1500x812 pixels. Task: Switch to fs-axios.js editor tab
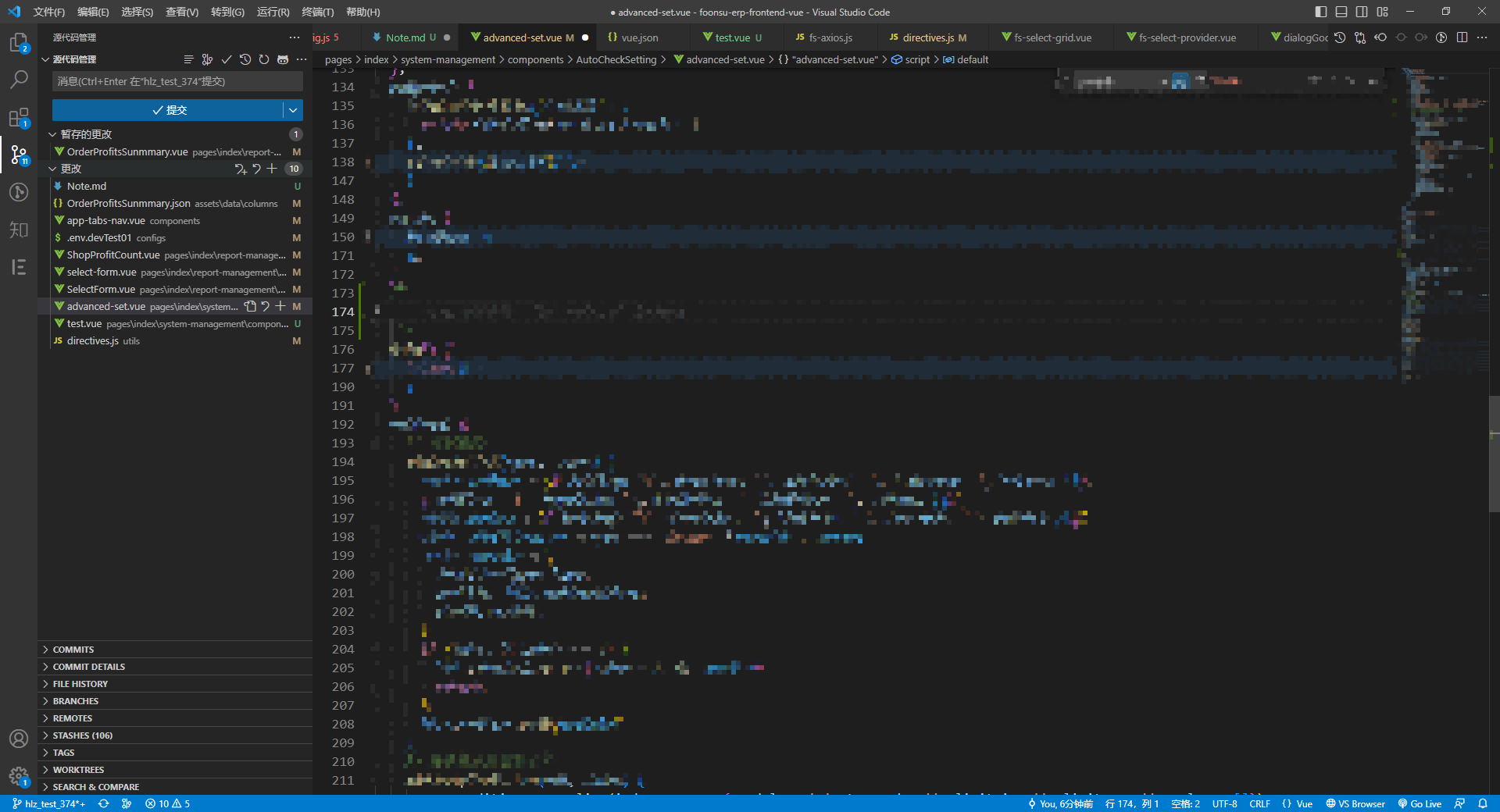(830, 37)
